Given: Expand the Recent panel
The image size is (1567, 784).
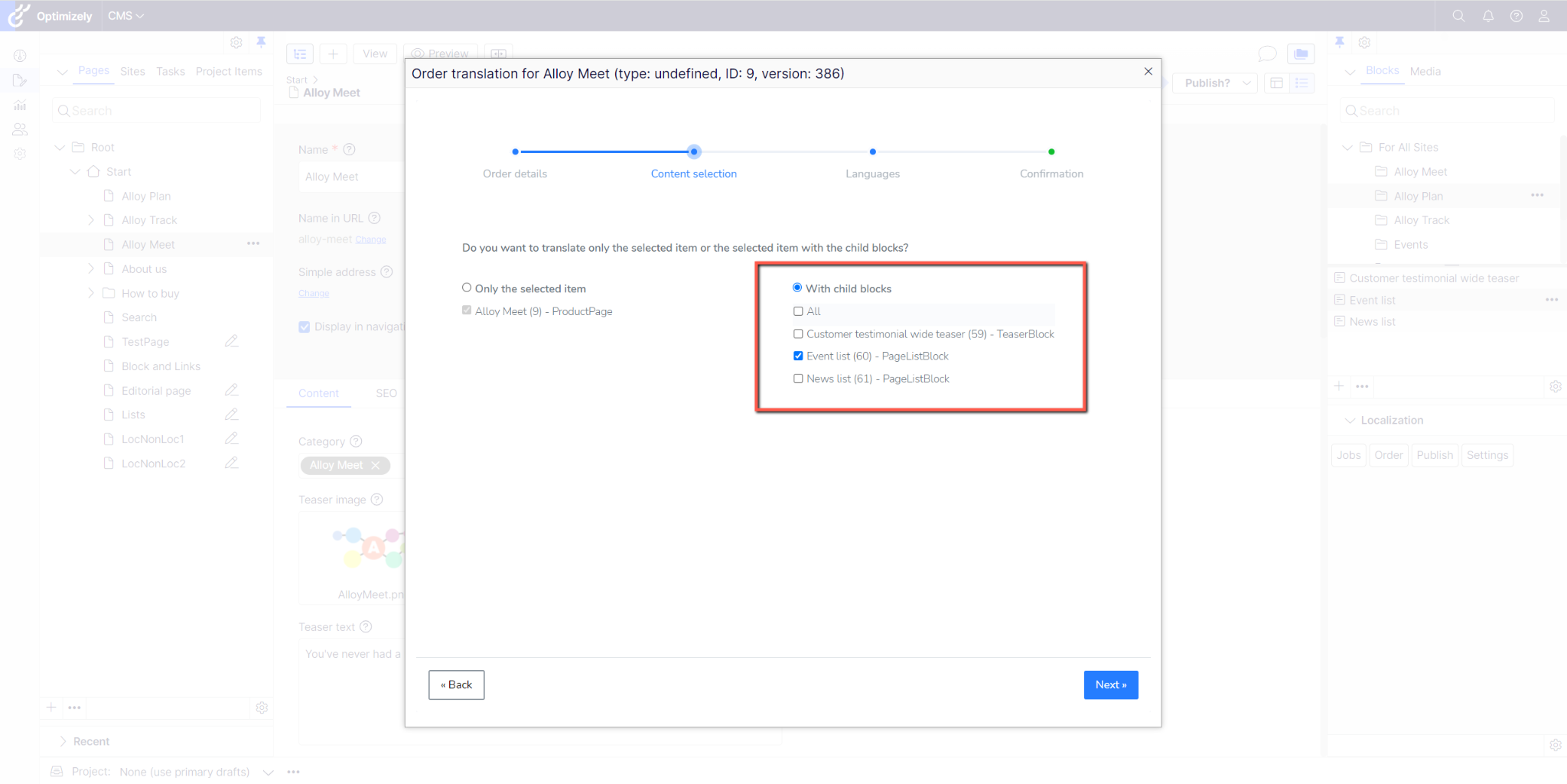Looking at the screenshot, I should [x=63, y=741].
